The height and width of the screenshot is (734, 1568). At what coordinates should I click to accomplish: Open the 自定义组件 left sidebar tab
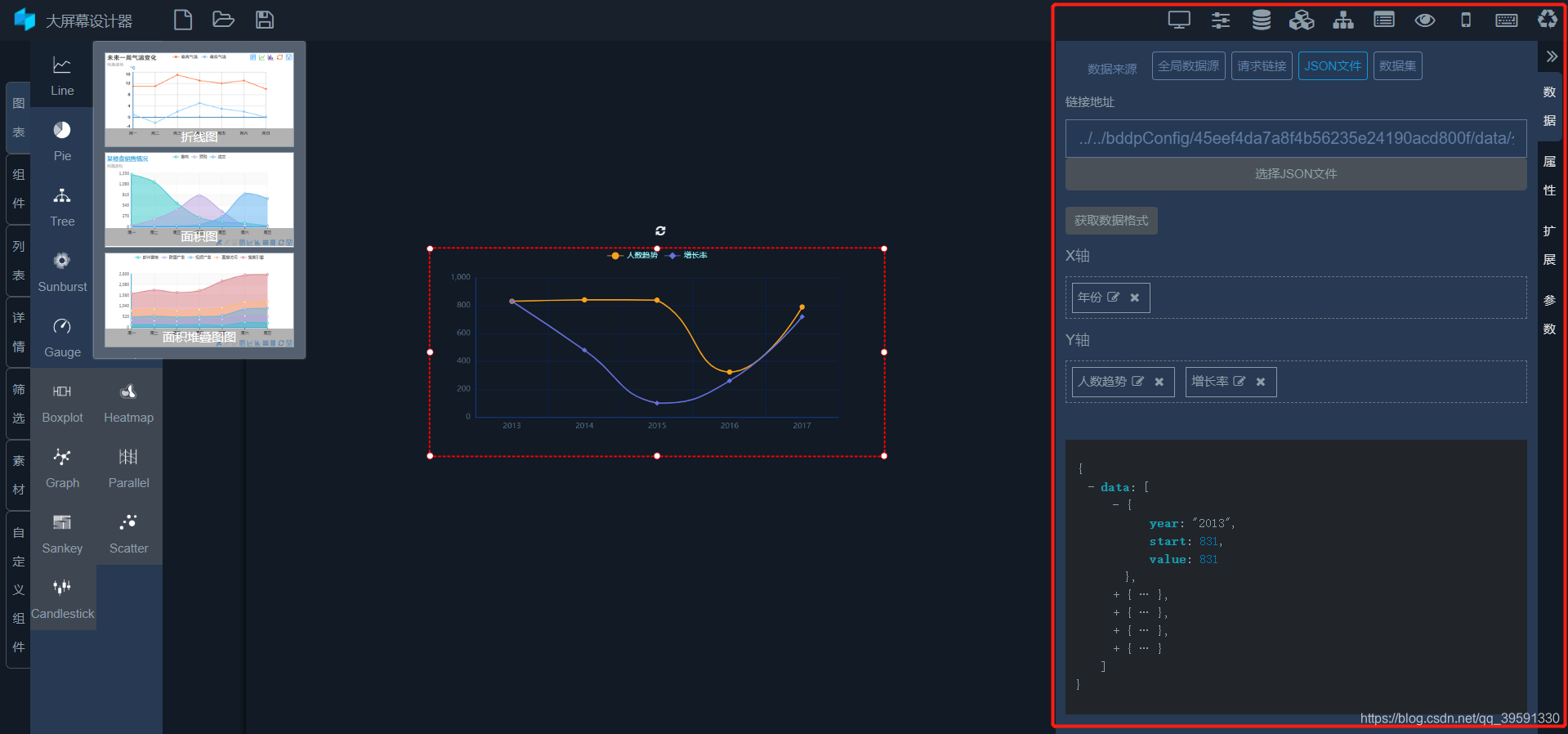(18, 589)
